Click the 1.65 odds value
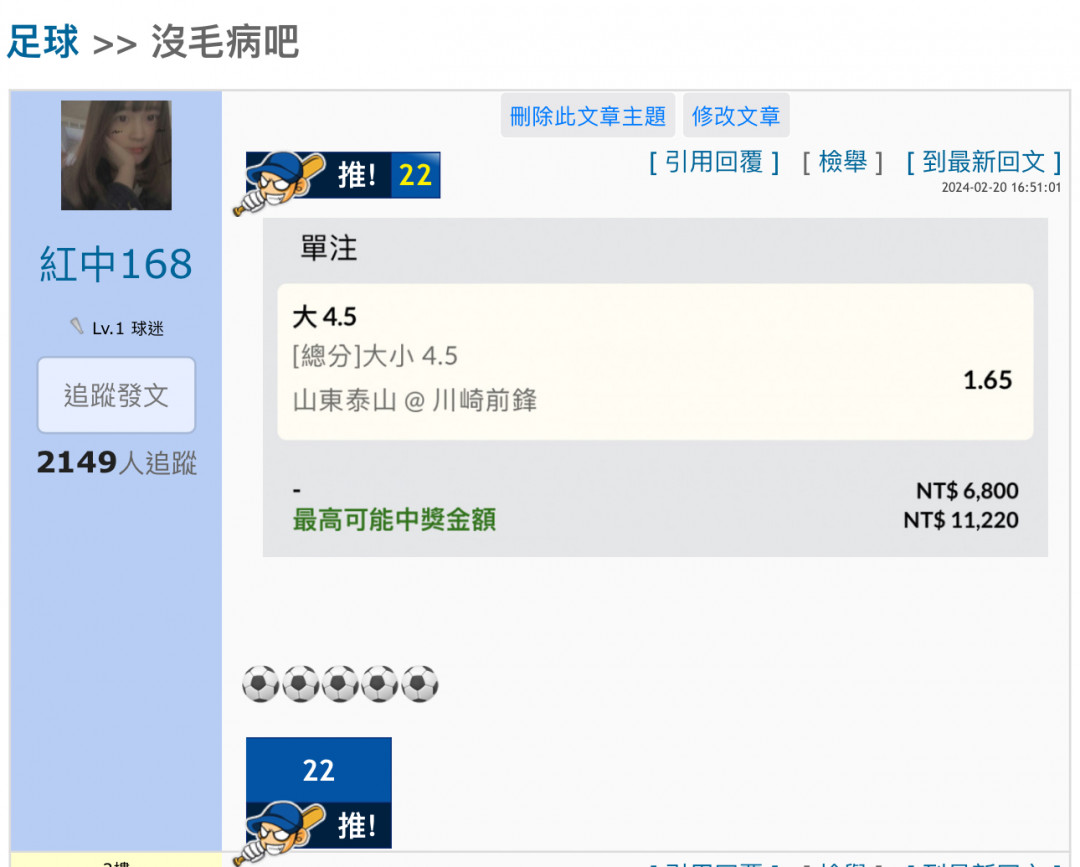The image size is (1080, 867). [x=987, y=380]
